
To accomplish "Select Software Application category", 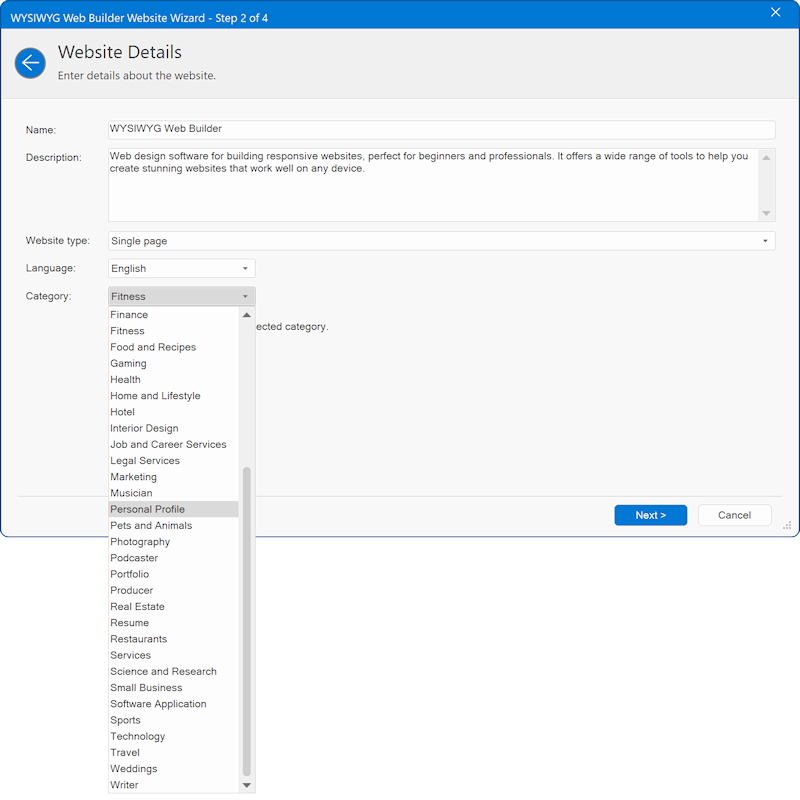I will click(x=173, y=704).
